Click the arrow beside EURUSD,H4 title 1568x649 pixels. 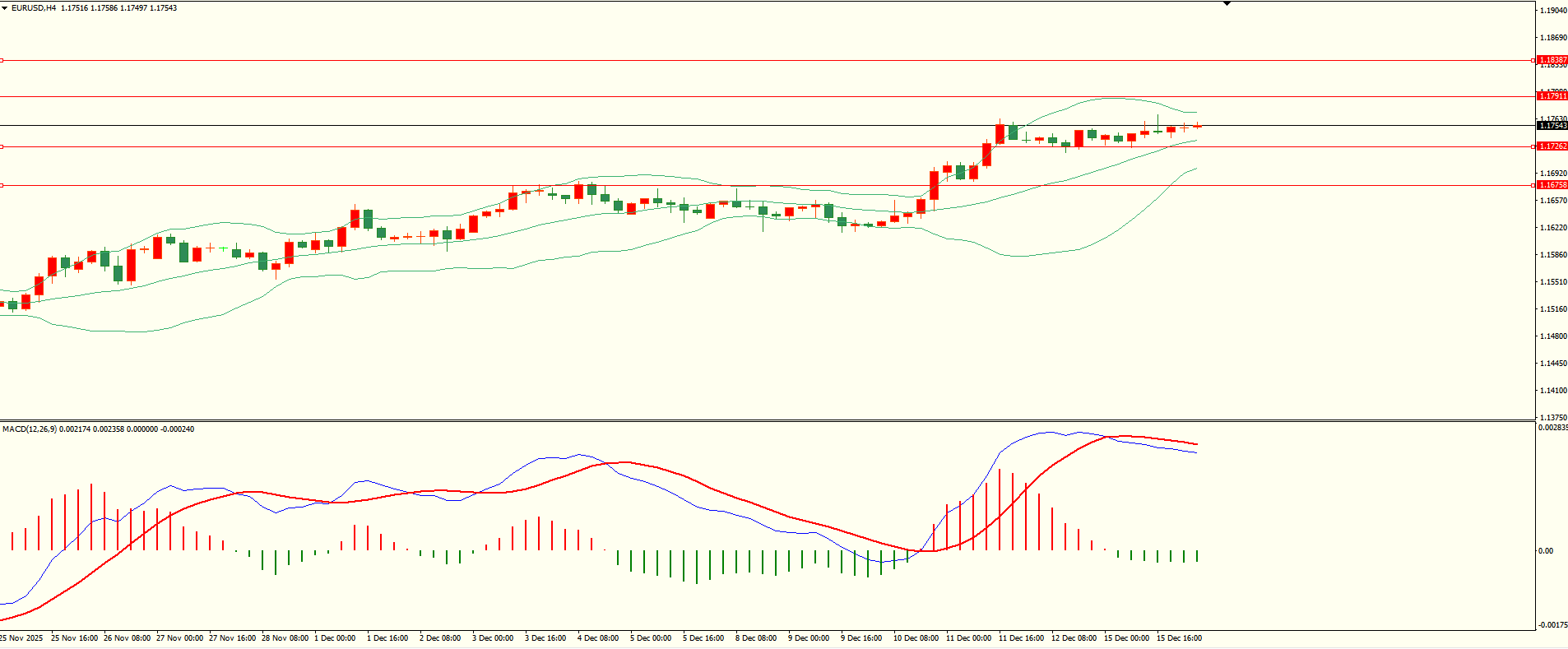pyautogui.click(x=5, y=8)
